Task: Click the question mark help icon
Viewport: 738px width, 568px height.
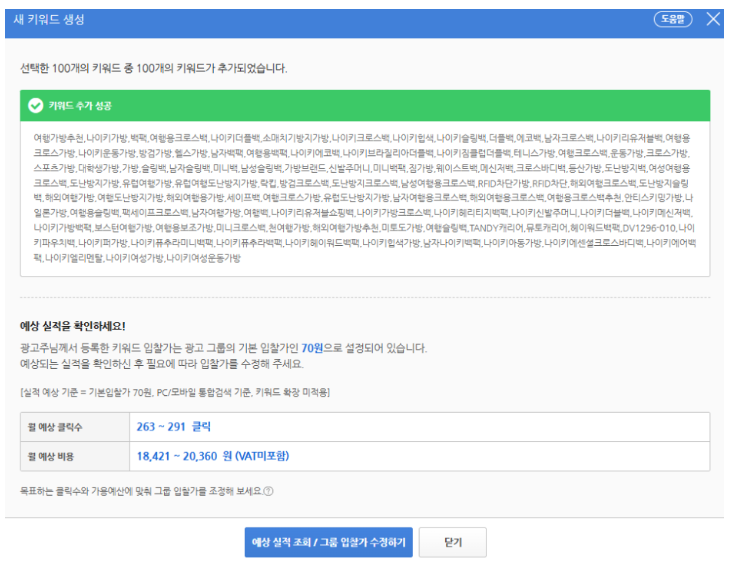Action: (x=268, y=491)
